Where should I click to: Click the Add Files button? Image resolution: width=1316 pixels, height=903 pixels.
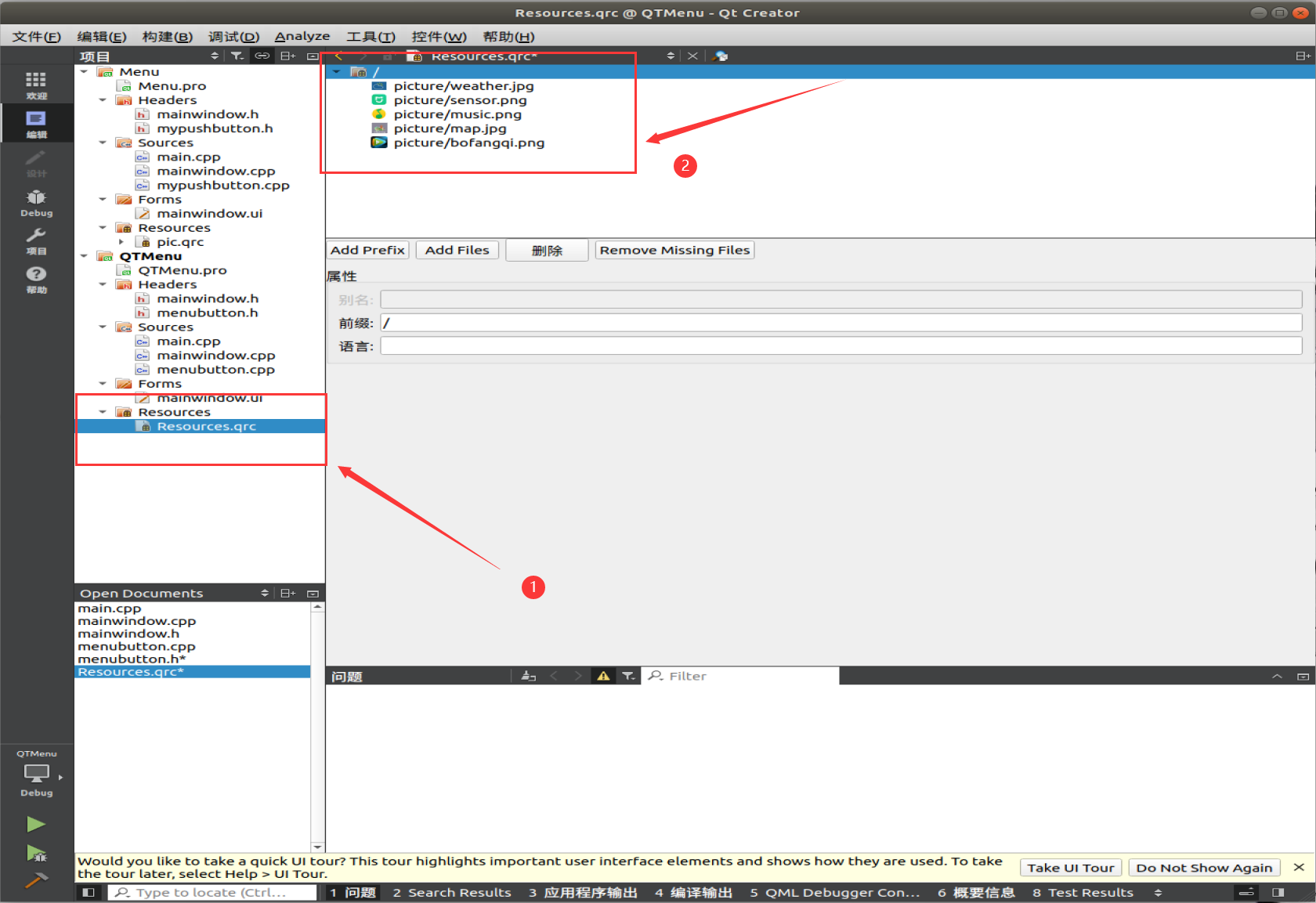point(457,250)
